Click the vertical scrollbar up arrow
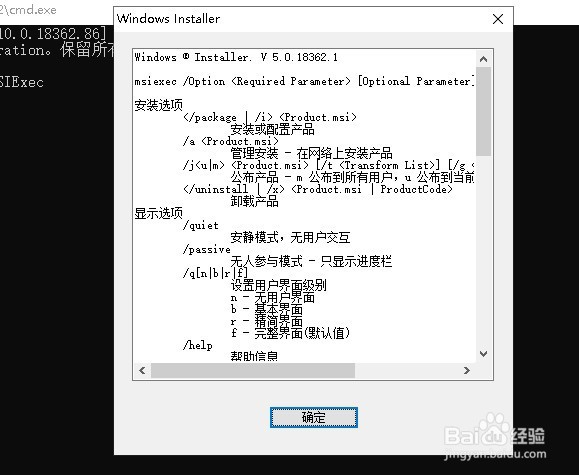Image resolution: width=579 pixels, height=475 pixels. pyautogui.click(x=483, y=59)
